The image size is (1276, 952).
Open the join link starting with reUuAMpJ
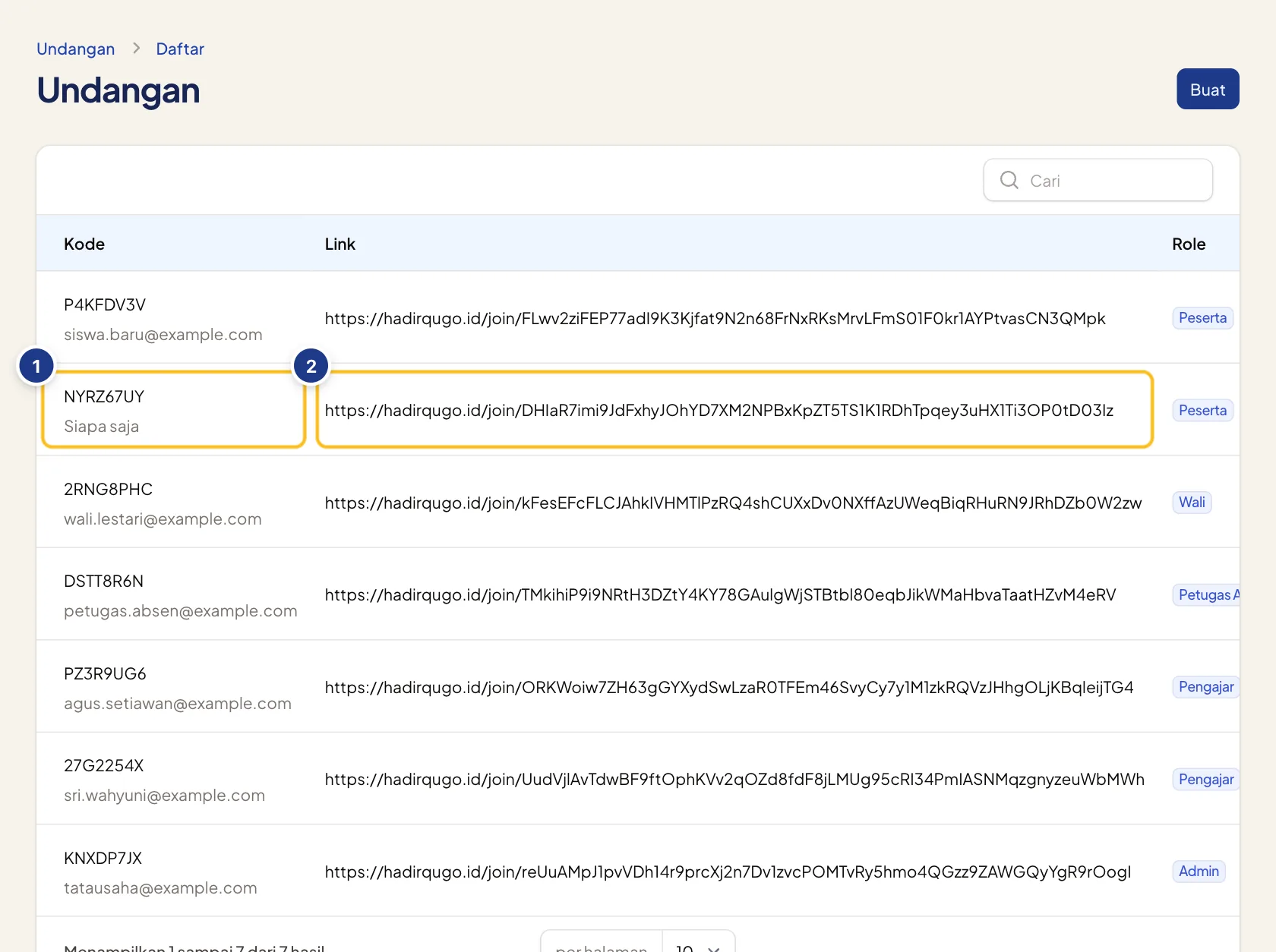(x=728, y=872)
